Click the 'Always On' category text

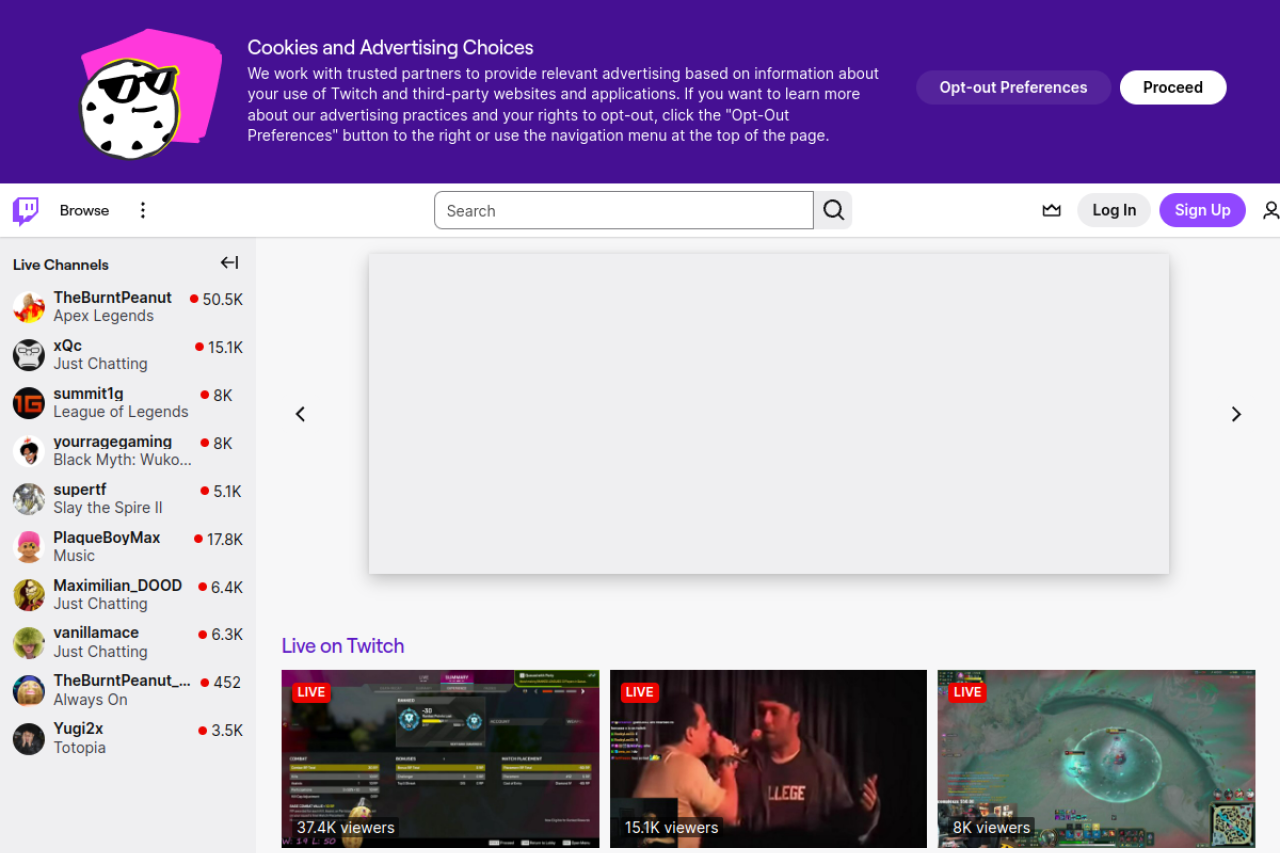[90, 700]
